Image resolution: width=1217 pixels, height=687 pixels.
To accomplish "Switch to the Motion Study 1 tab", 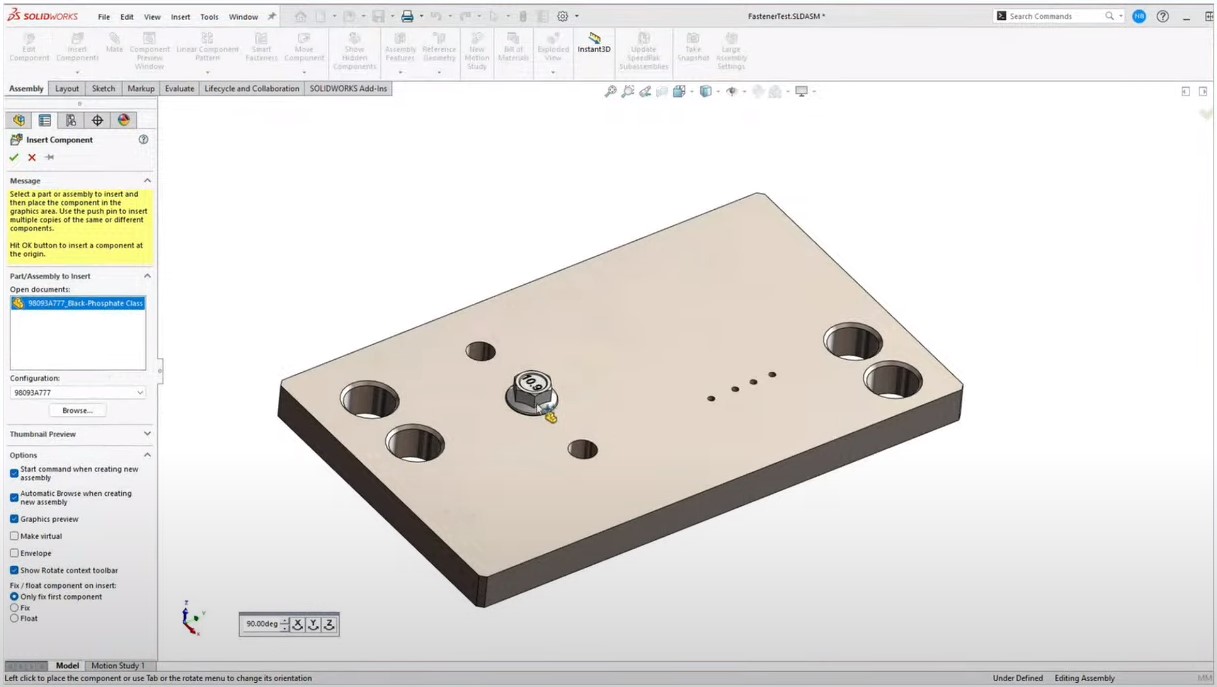I will coord(118,666).
